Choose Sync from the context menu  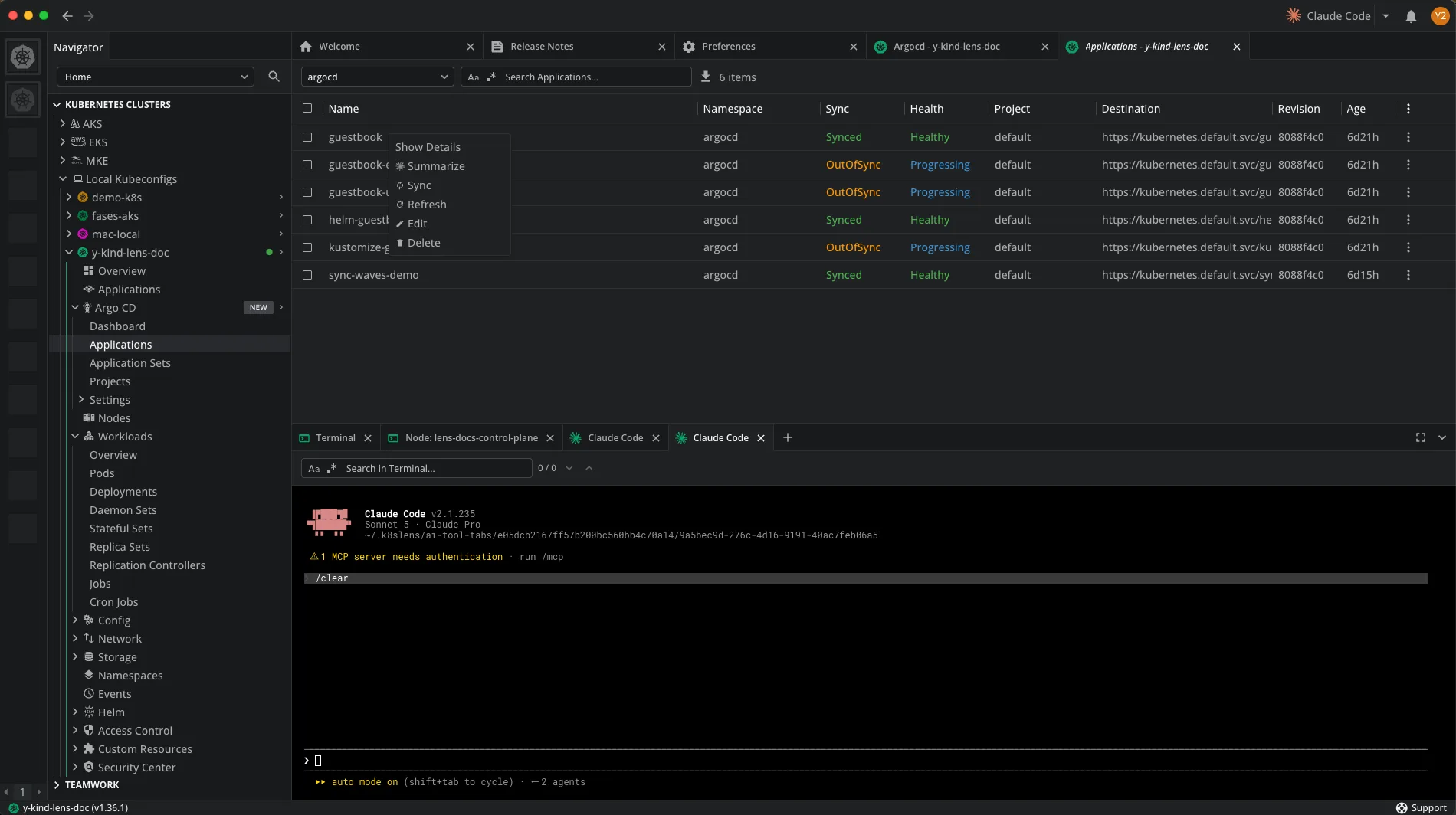tap(450, 185)
